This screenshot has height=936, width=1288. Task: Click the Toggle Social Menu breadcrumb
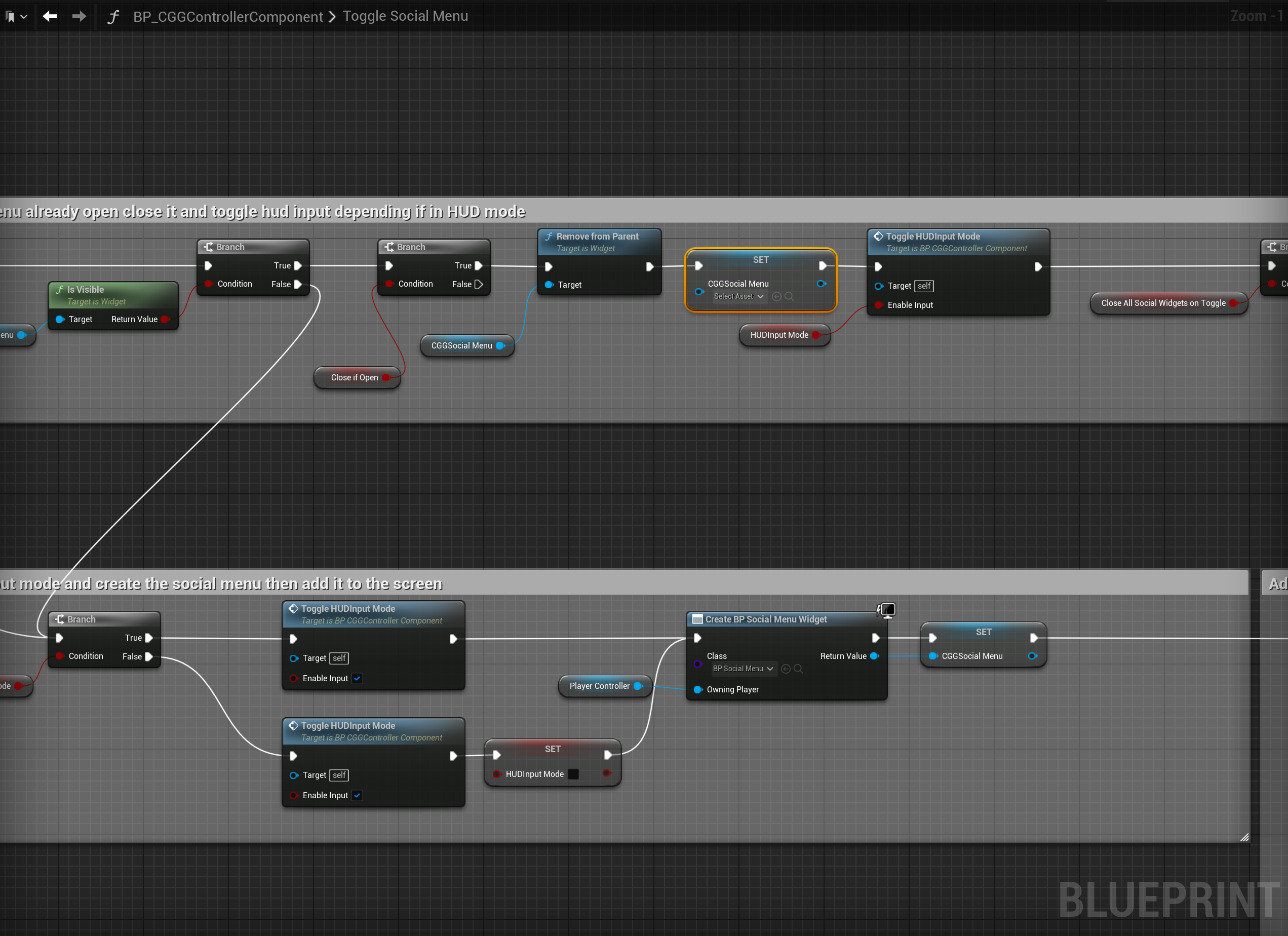[x=406, y=16]
